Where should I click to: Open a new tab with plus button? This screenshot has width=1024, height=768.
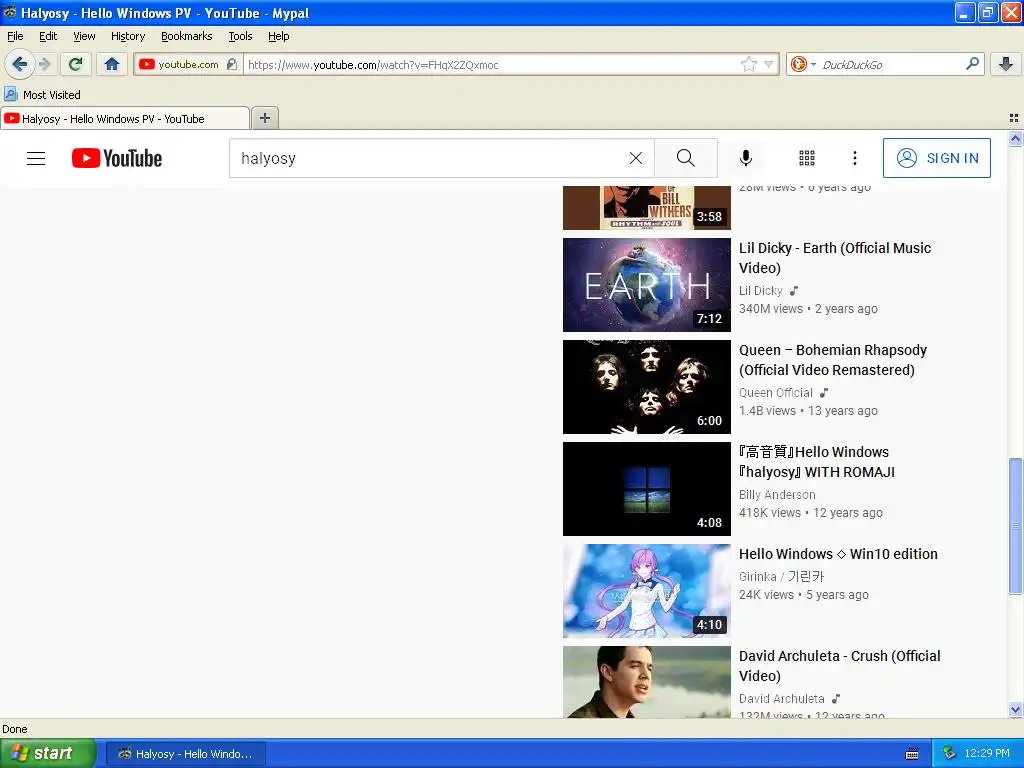(x=264, y=118)
